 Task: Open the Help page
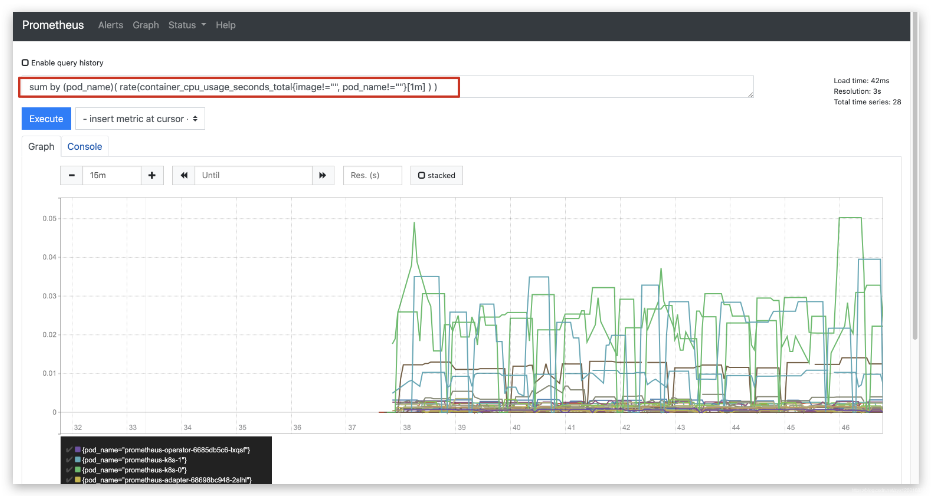pyautogui.click(x=226, y=25)
